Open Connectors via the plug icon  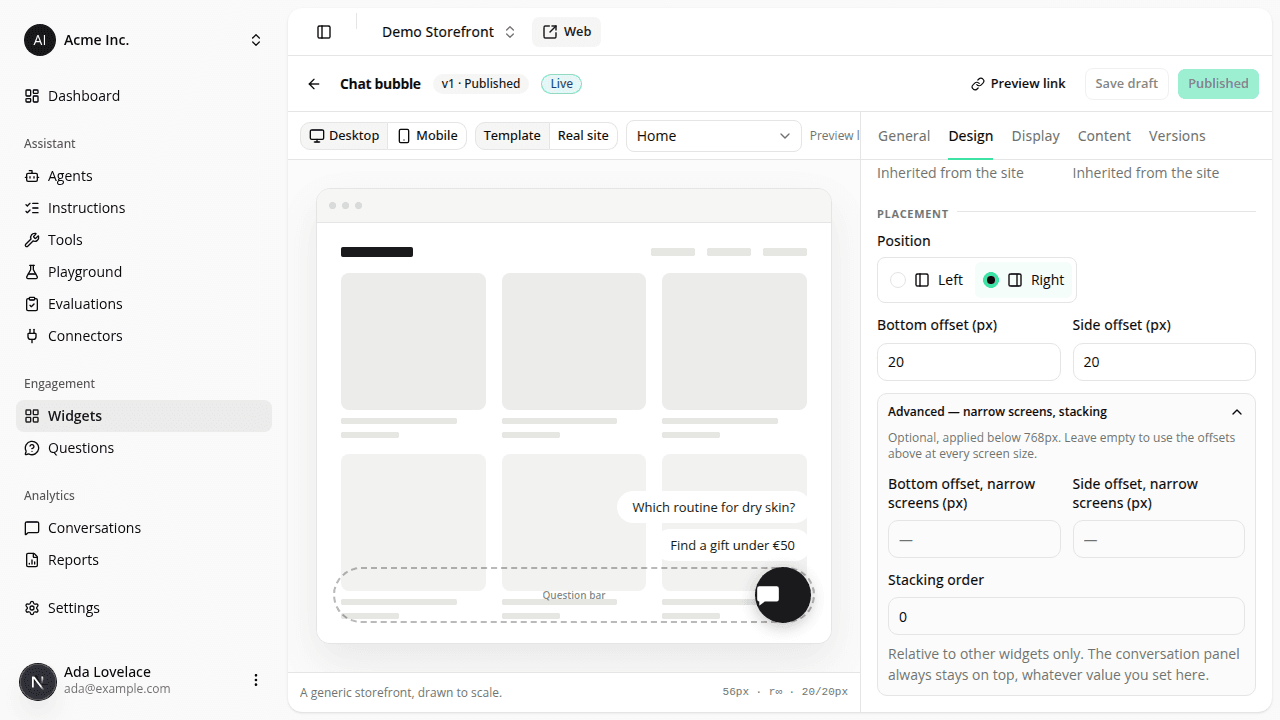[x=32, y=336]
